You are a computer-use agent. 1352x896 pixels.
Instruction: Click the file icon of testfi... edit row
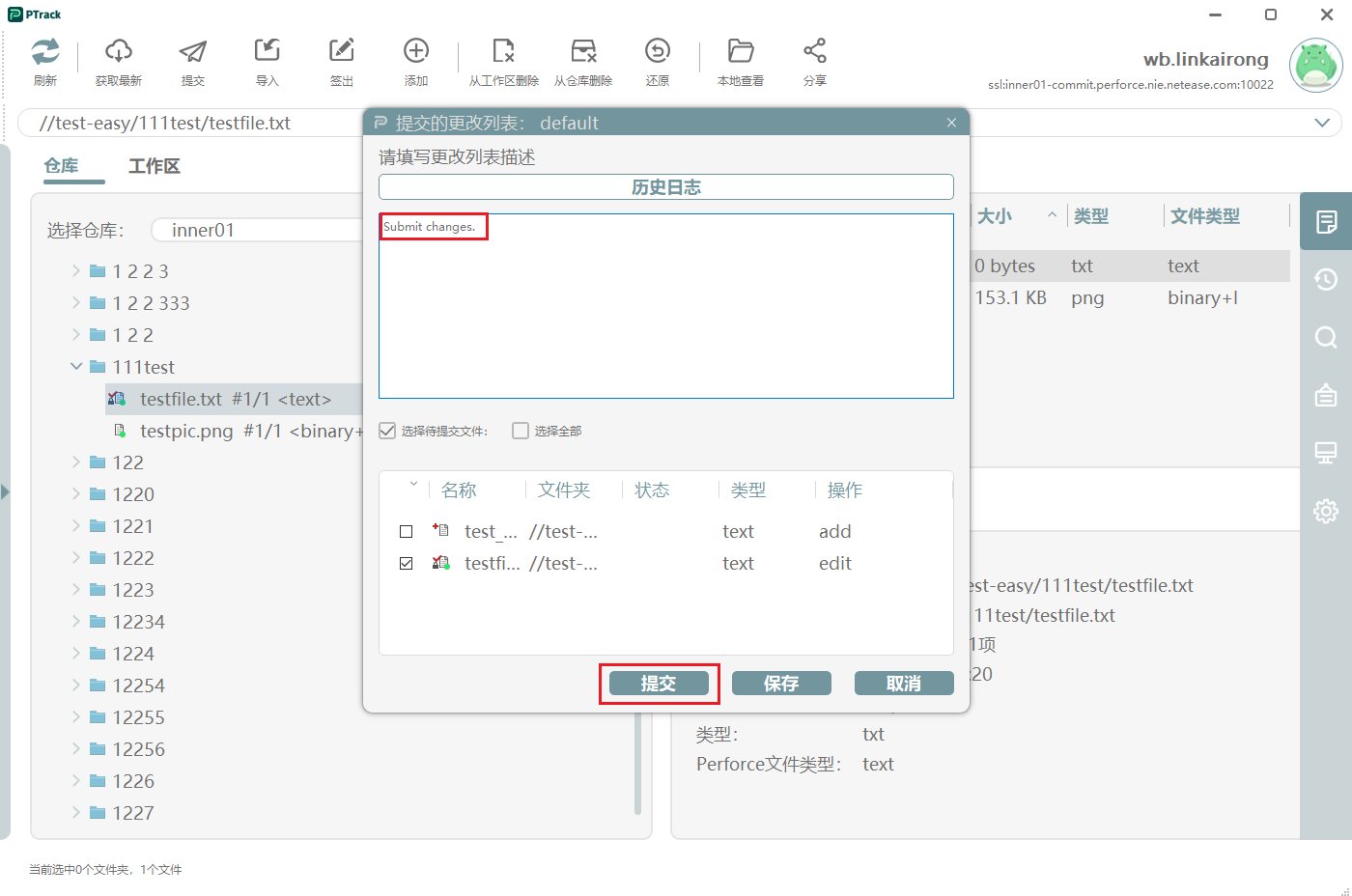[440, 562]
